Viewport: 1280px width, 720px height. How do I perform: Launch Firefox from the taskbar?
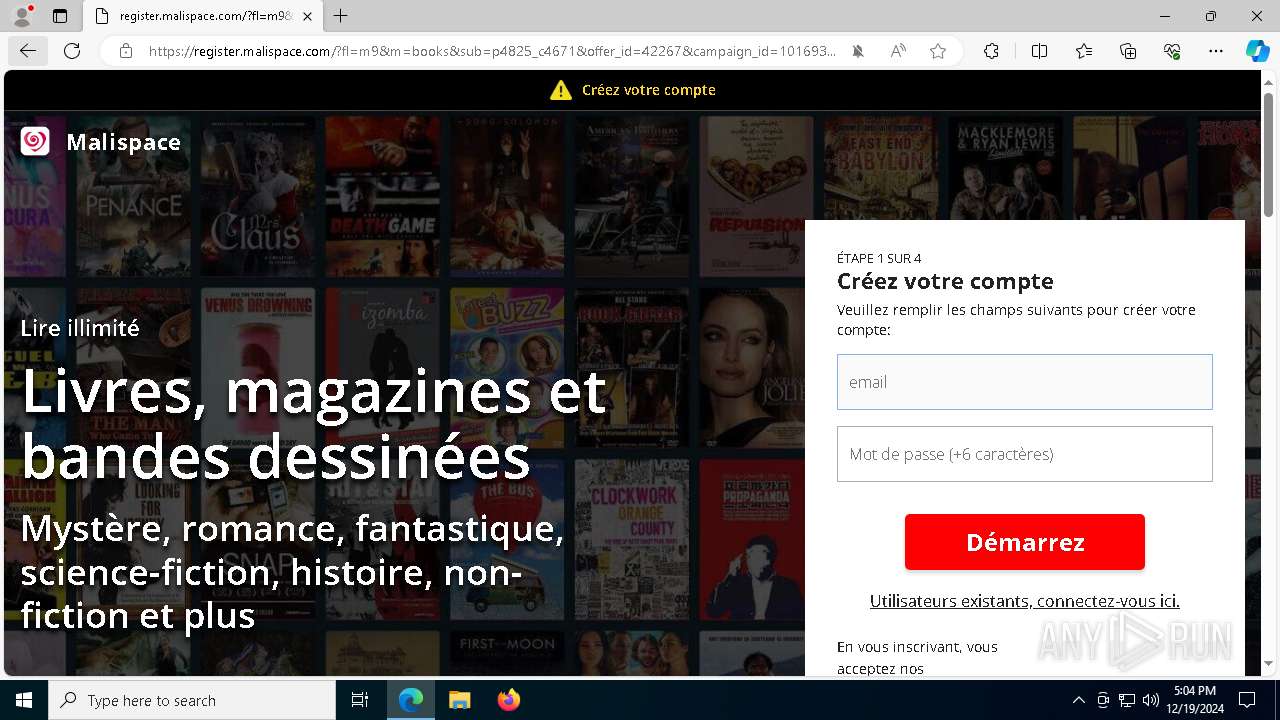click(x=508, y=700)
